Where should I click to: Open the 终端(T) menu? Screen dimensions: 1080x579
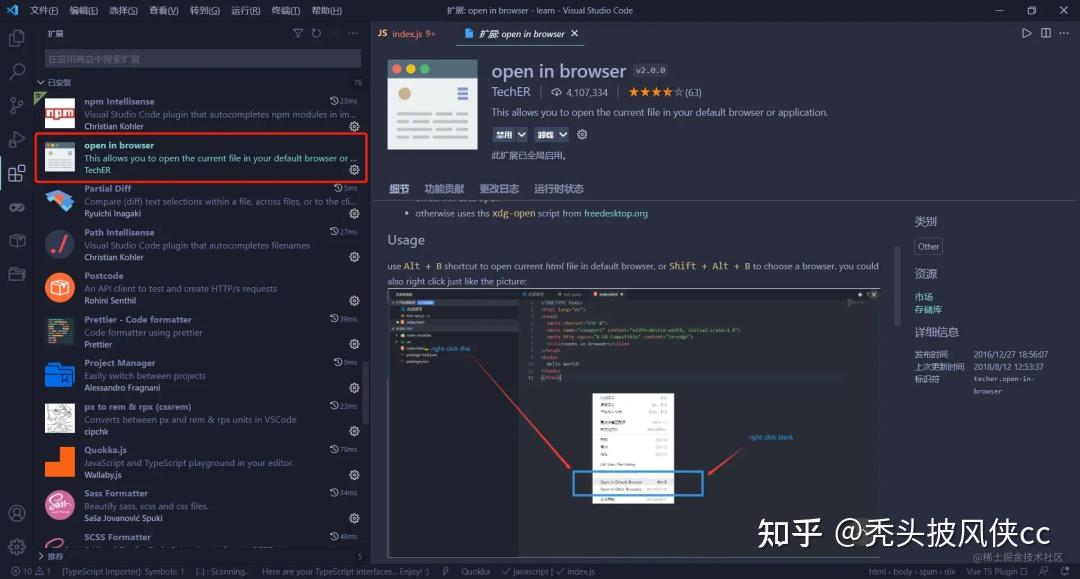pos(286,10)
